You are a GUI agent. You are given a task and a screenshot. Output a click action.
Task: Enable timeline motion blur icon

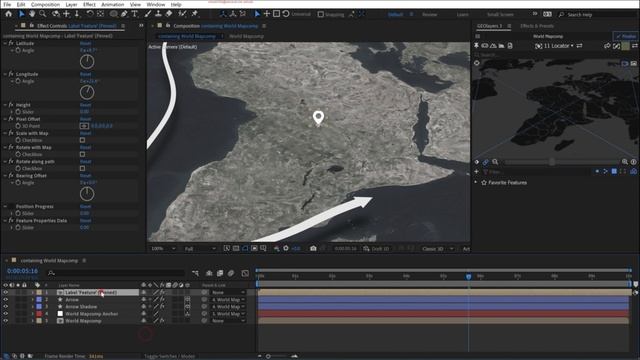231,273
